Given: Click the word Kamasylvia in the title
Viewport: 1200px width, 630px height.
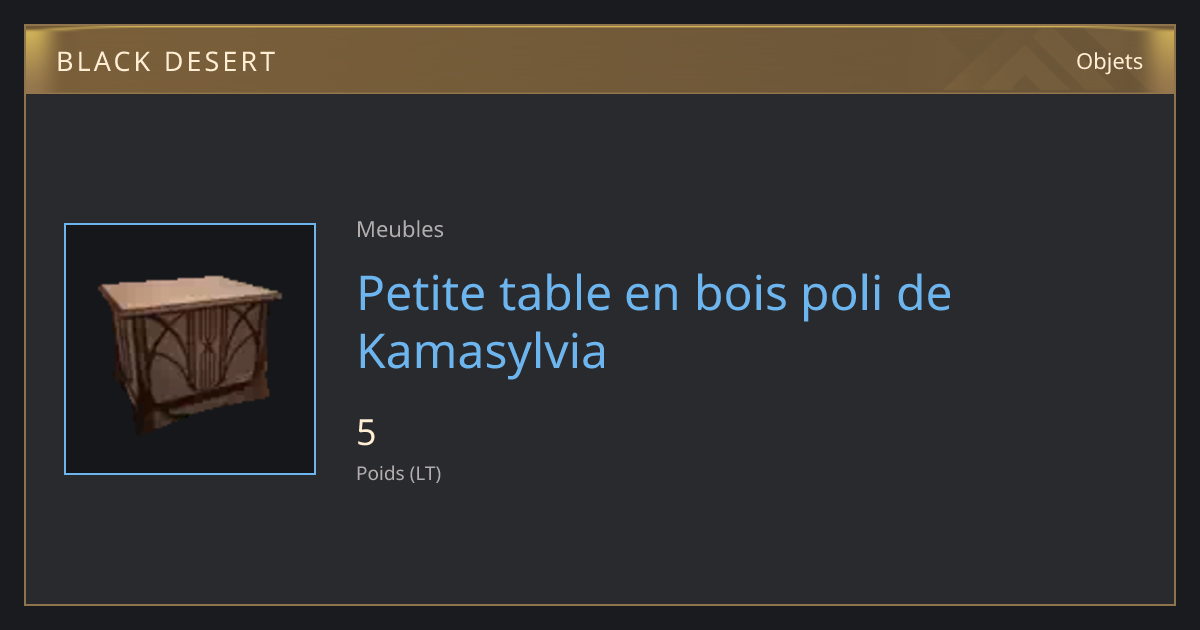Looking at the screenshot, I should pos(482,351).
